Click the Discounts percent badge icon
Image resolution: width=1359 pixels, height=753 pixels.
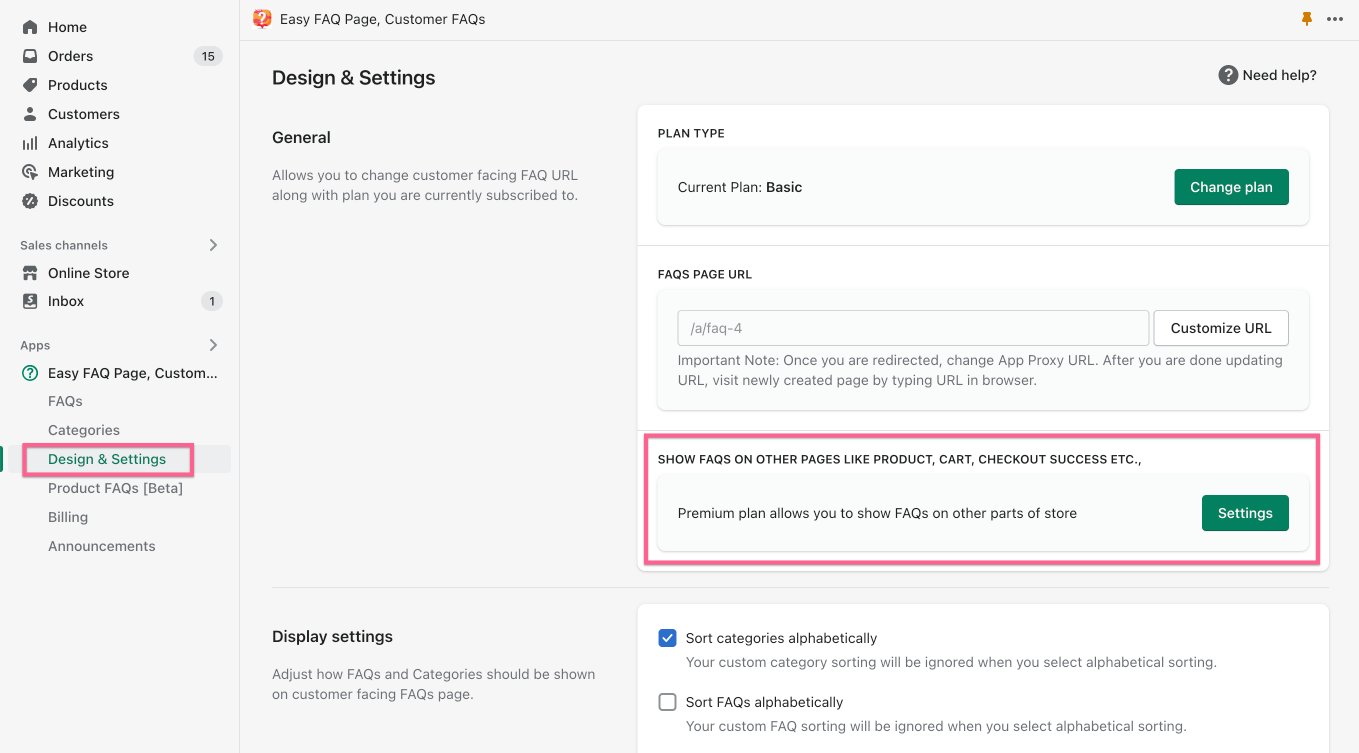(x=30, y=201)
